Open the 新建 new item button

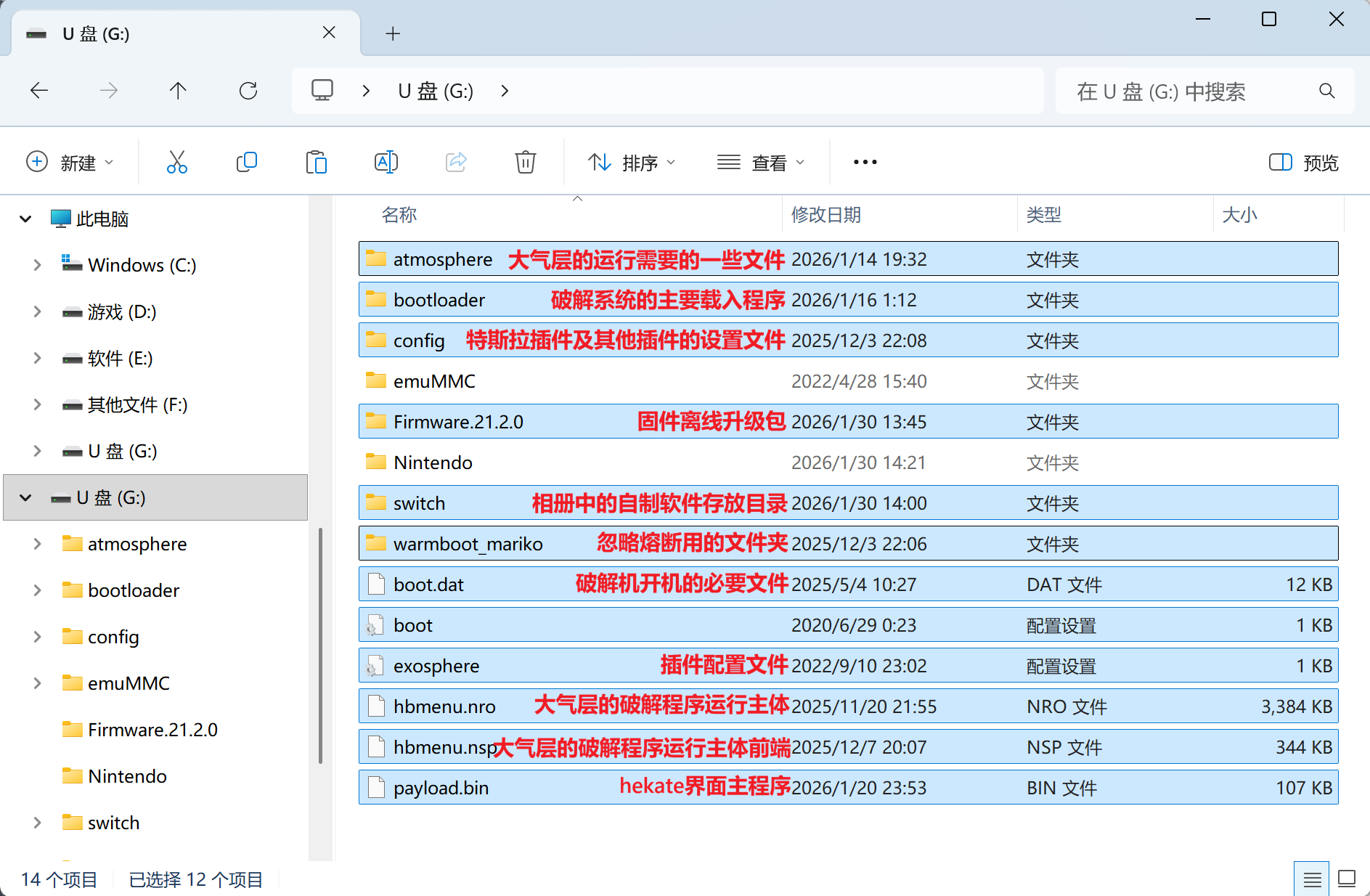pyautogui.click(x=70, y=162)
